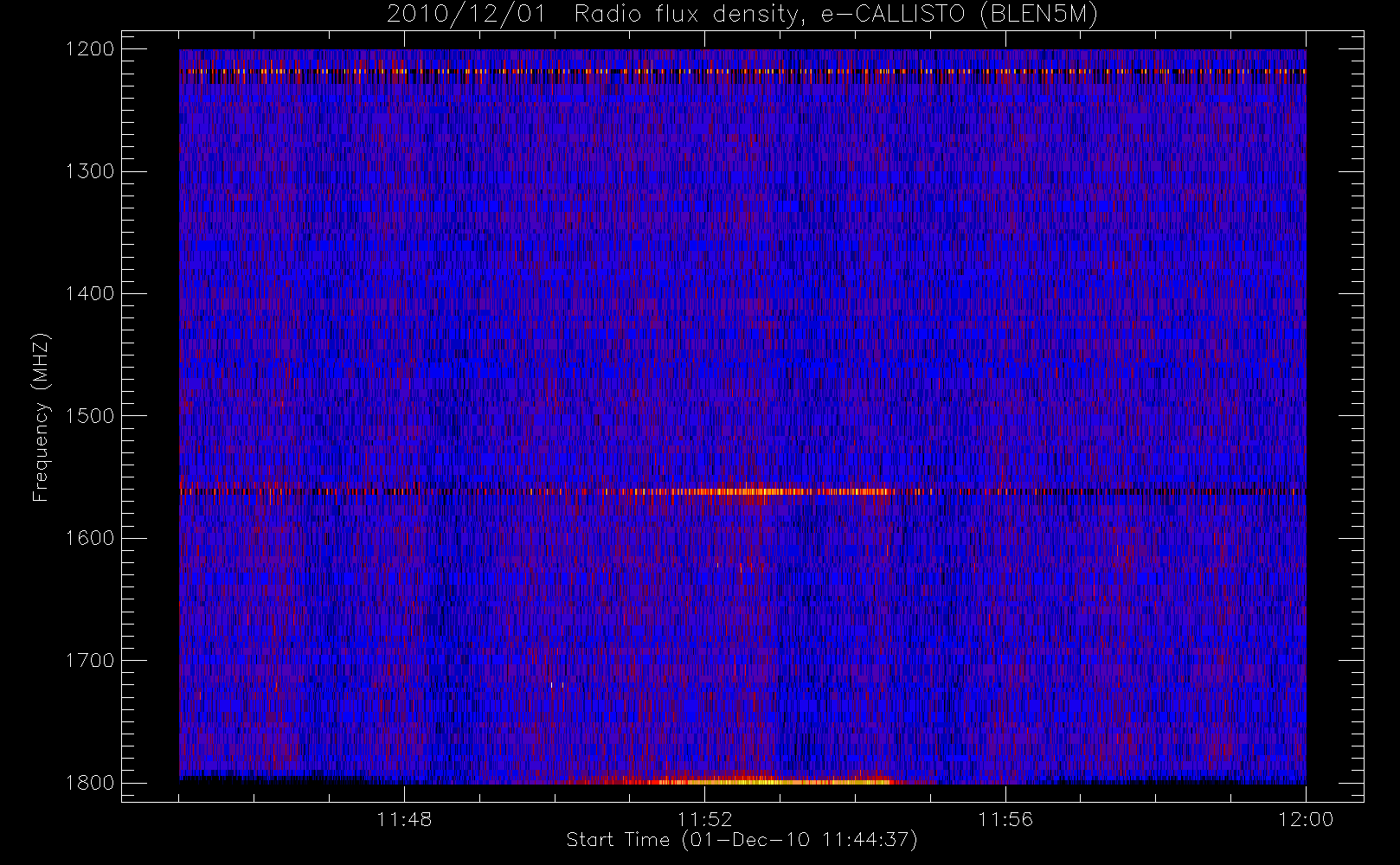Click the 'Frequency (MHZ)' axis label
1400x865 pixels.
[40, 418]
